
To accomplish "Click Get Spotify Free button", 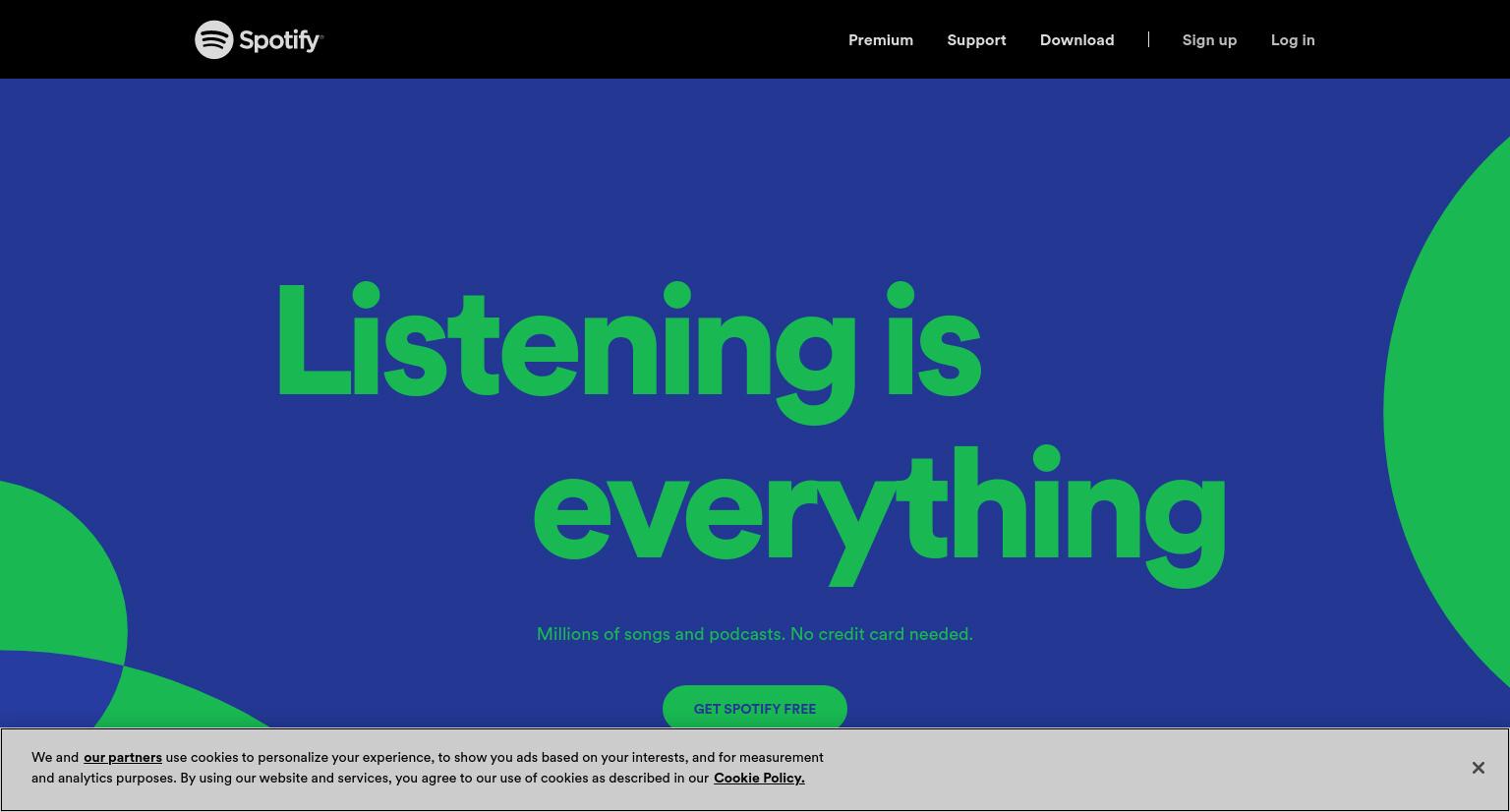I will 755,708.
